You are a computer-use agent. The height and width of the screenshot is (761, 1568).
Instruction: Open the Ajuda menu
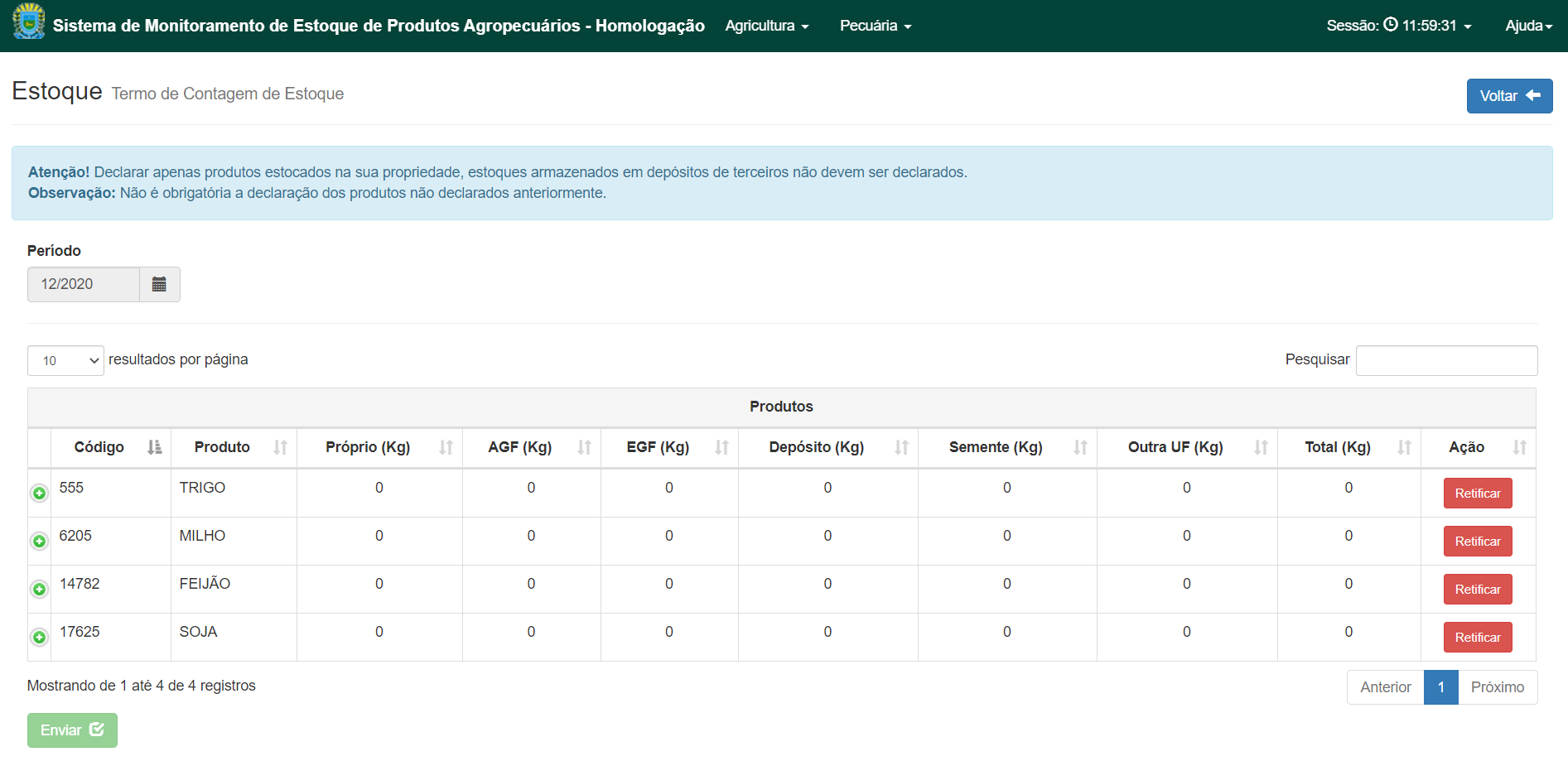1528,26
